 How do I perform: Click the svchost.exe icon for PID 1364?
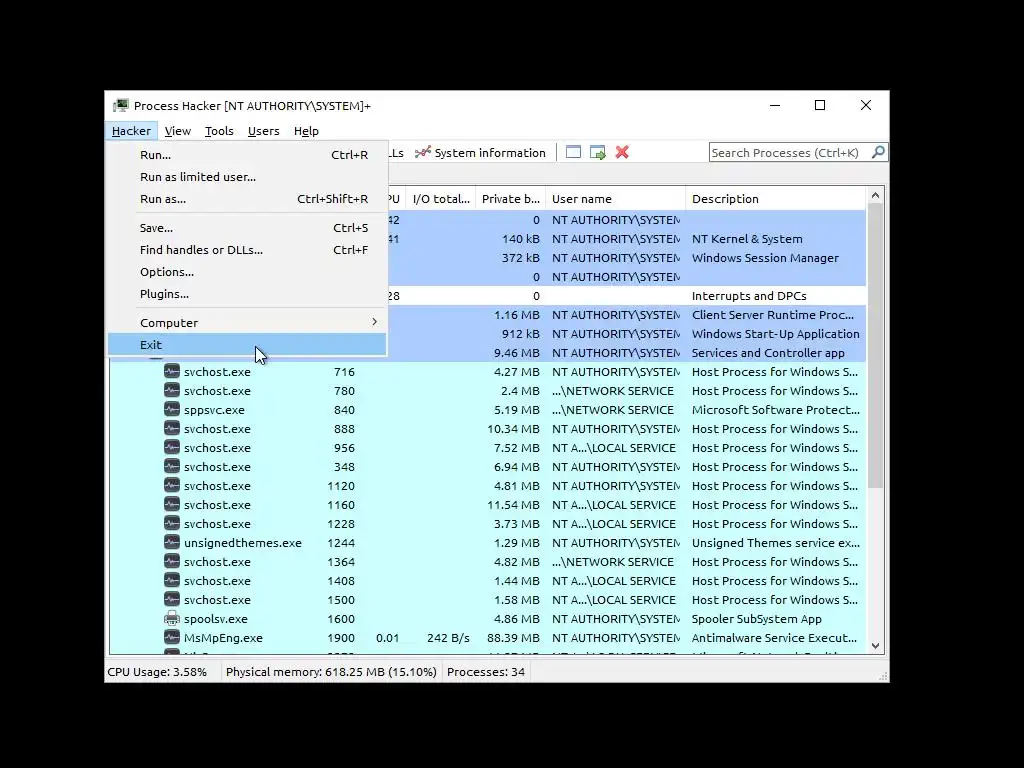[172, 561]
